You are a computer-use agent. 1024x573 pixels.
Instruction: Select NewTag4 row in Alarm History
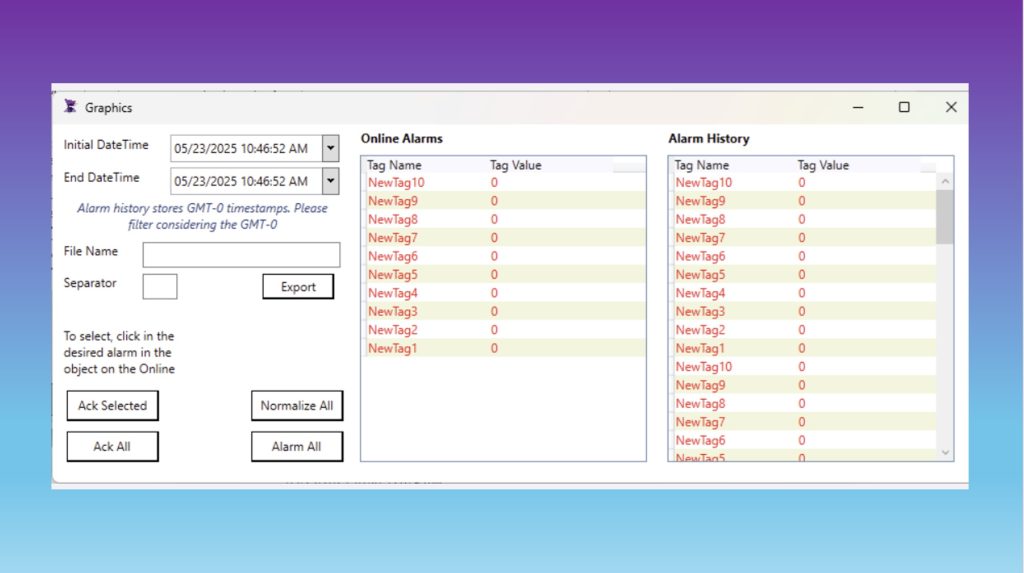click(x=803, y=293)
